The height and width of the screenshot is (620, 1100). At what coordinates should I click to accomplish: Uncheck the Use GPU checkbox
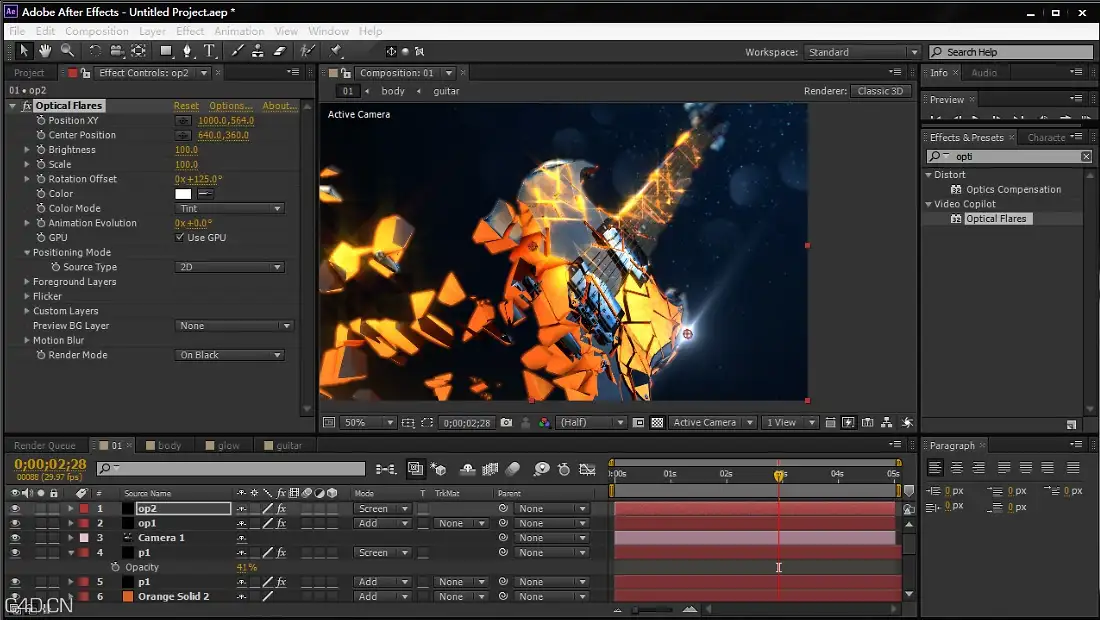180,238
